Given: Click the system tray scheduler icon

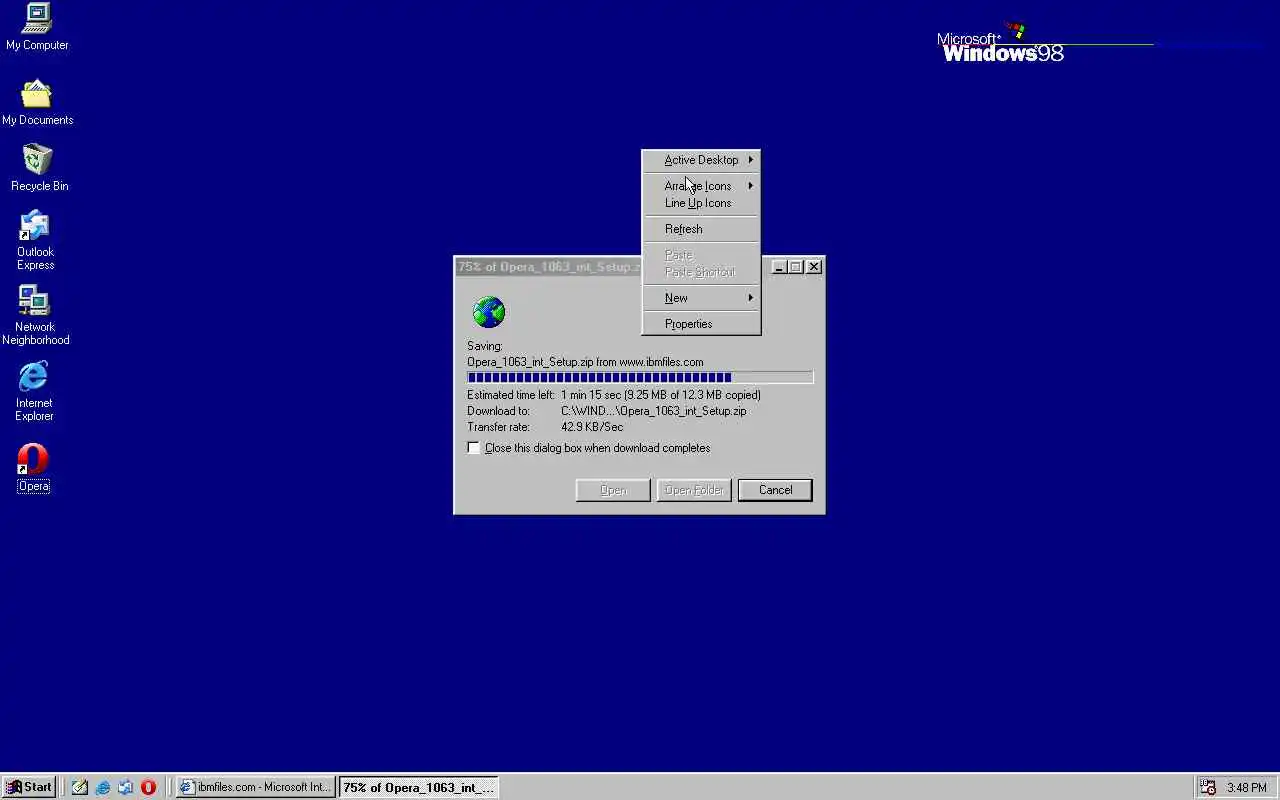Looking at the screenshot, I should point(1208,787).
